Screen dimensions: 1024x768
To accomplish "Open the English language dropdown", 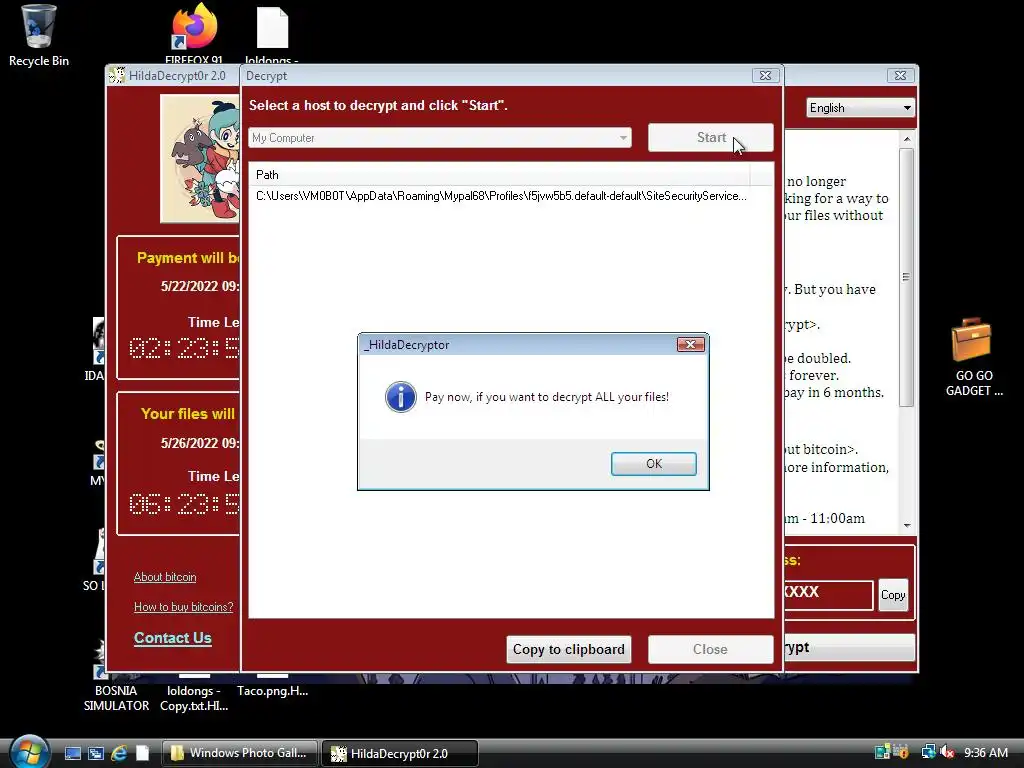I will coord(860,108).
